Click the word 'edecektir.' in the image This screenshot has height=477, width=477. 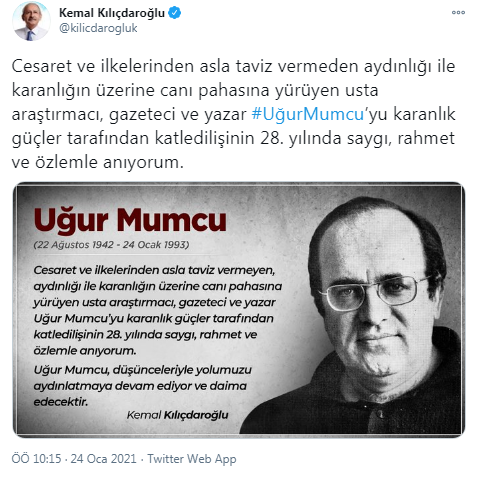coord(61,402)
